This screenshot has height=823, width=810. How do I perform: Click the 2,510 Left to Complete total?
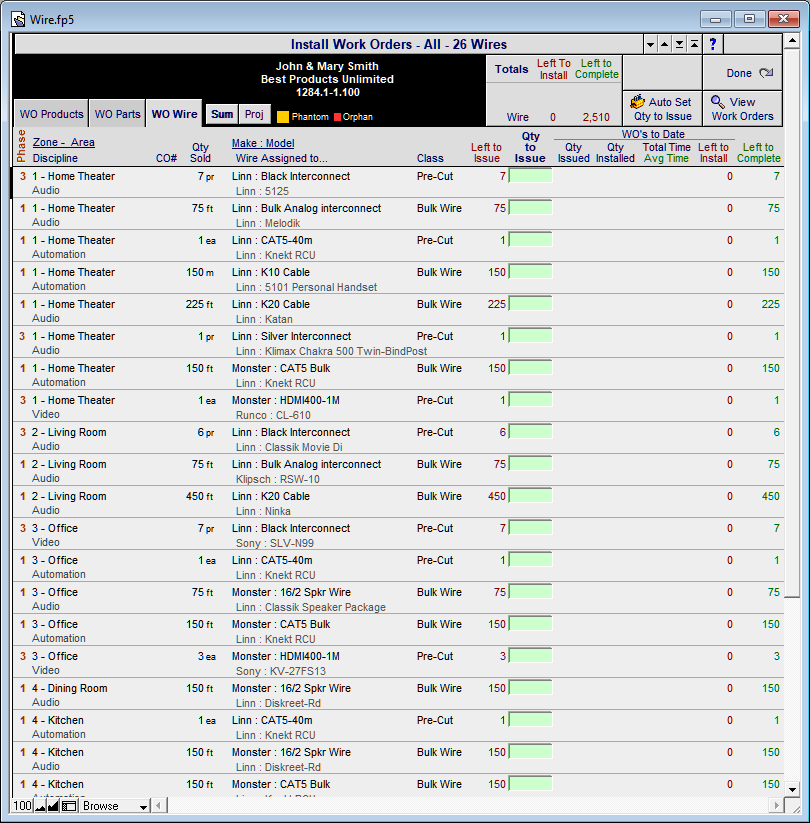click(596, 117)
